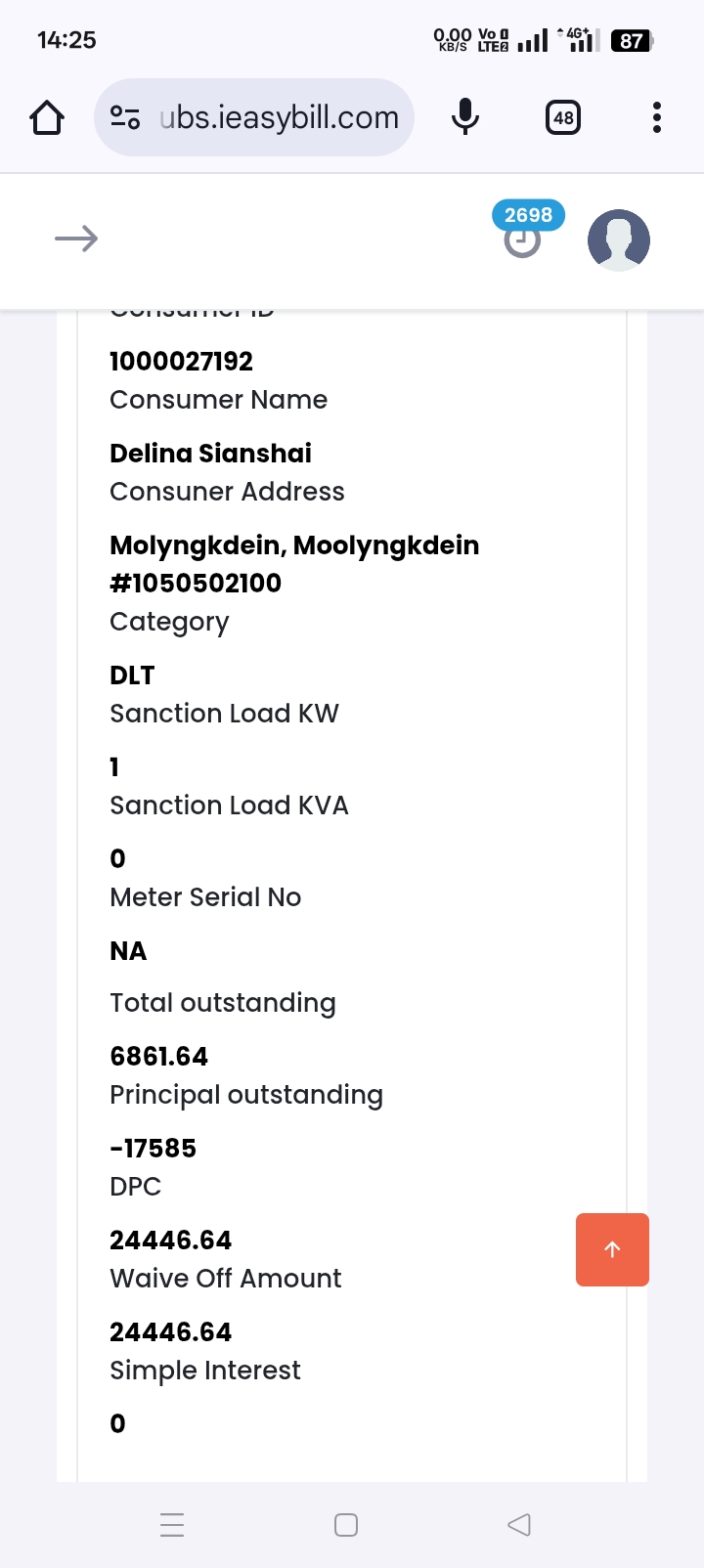
Task: Expand sidebar with the arrow icon
Action: [x=76, y=240]
